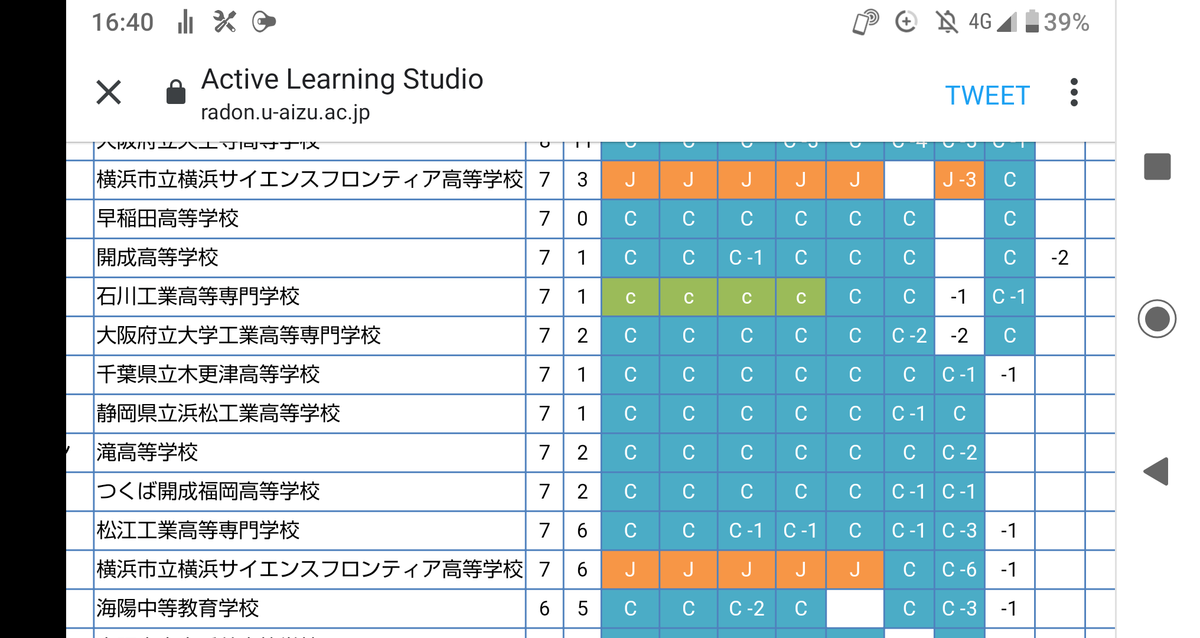Tap the battery 39% status indicator
1200x638 pixels.
pos(1056,22)
